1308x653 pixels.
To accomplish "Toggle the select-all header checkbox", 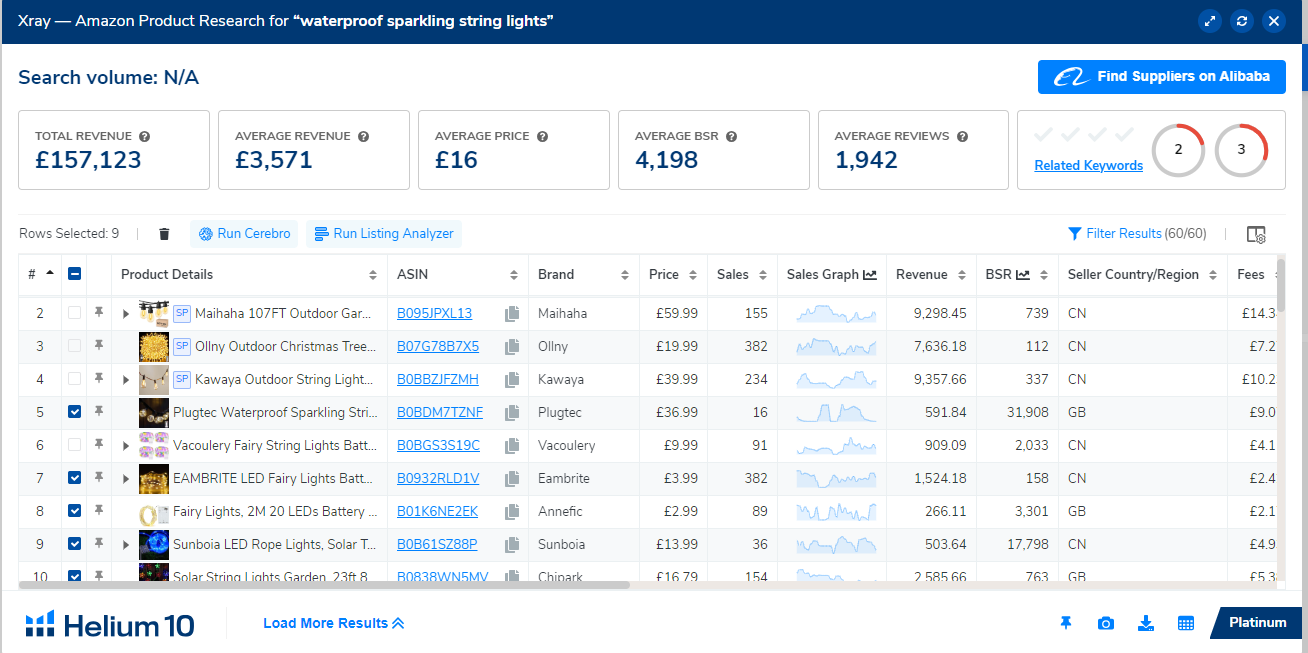I will tap(75, 275).
